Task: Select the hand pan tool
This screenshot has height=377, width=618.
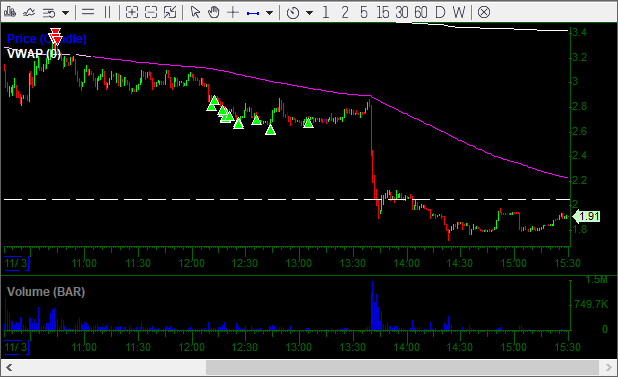Action: (214, 12)
